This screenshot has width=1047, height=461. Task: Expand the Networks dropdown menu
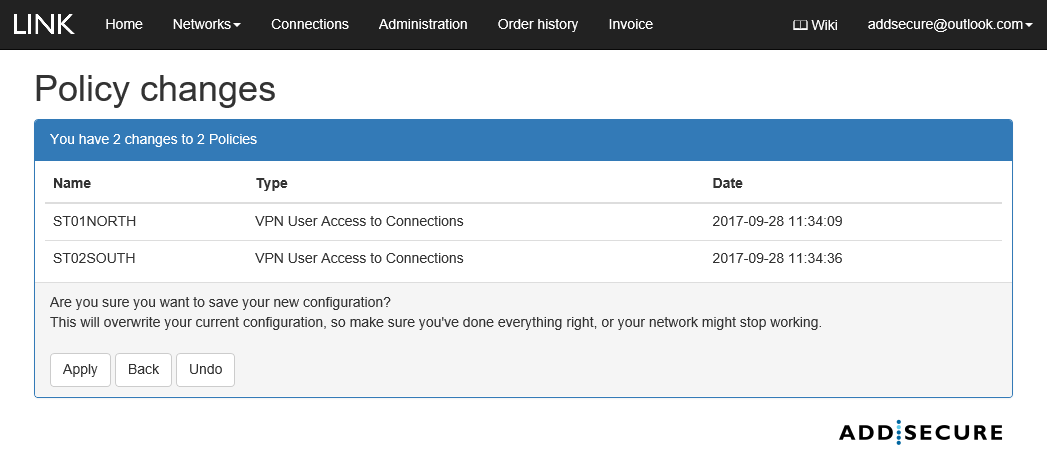(x=206, y=24)
